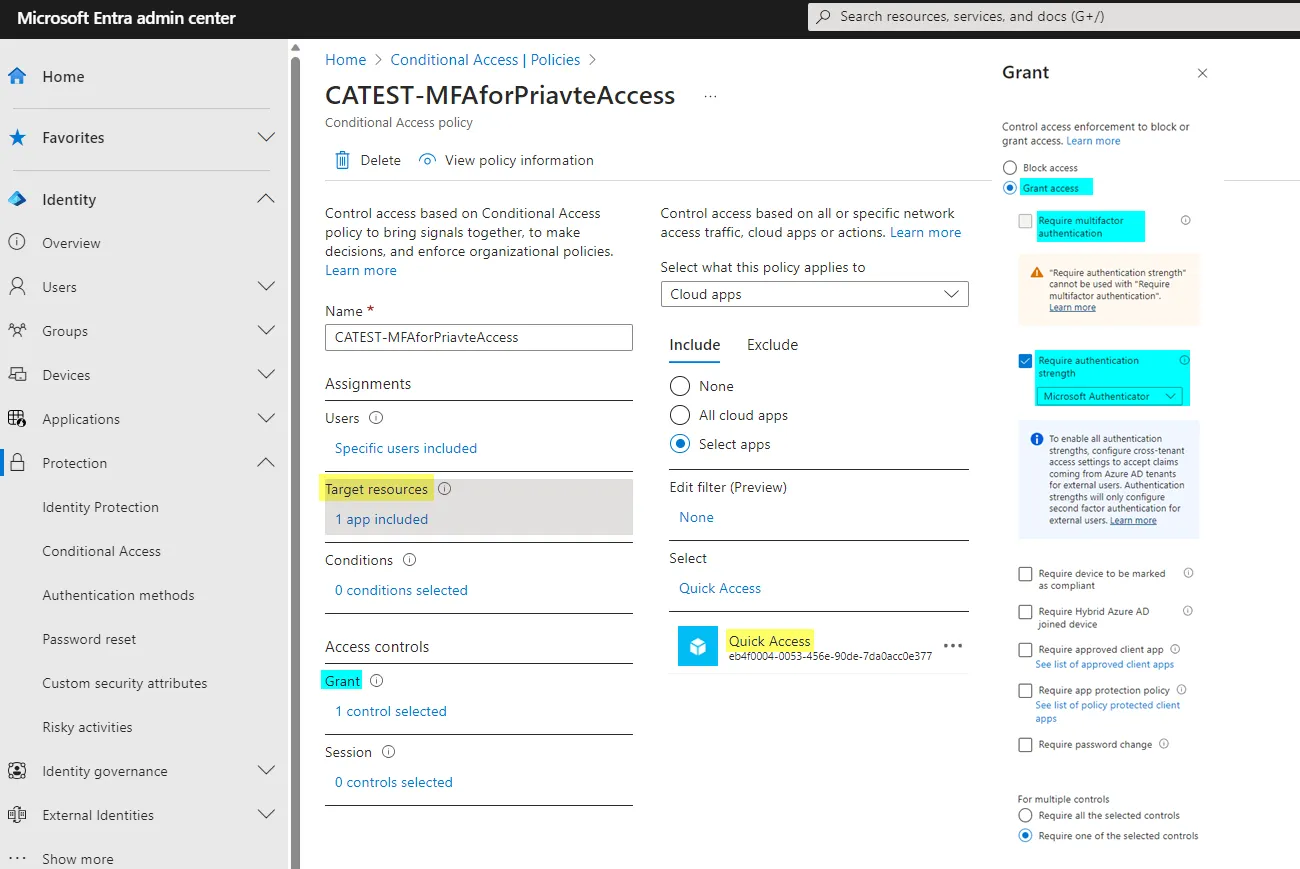Close the Grant panel with the X
The width and height of the screenshot is (1300, 869).
pyautogui.click(x=1202, y=73)
